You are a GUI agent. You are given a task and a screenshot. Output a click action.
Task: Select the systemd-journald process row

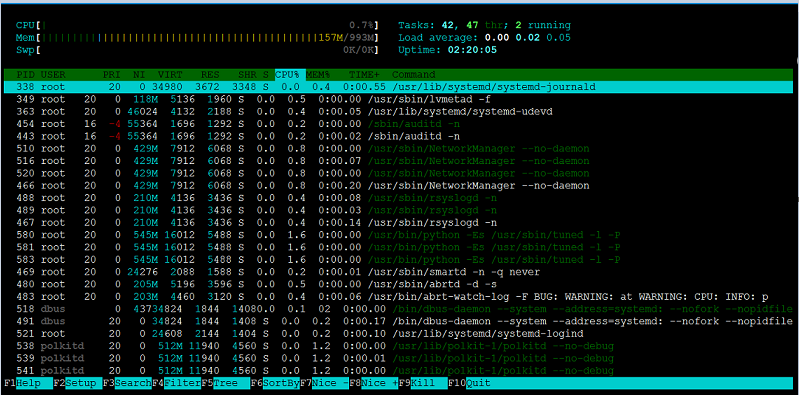[x=399, y=87]
